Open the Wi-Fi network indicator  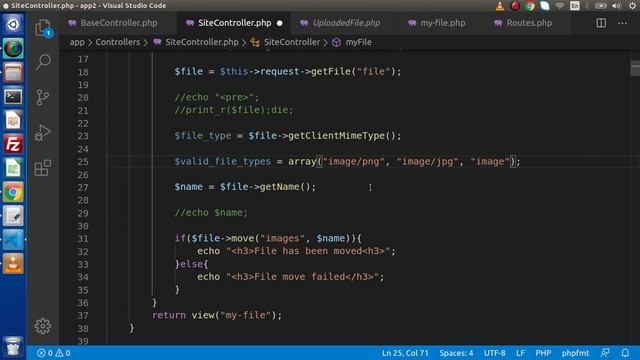point(560,6)
